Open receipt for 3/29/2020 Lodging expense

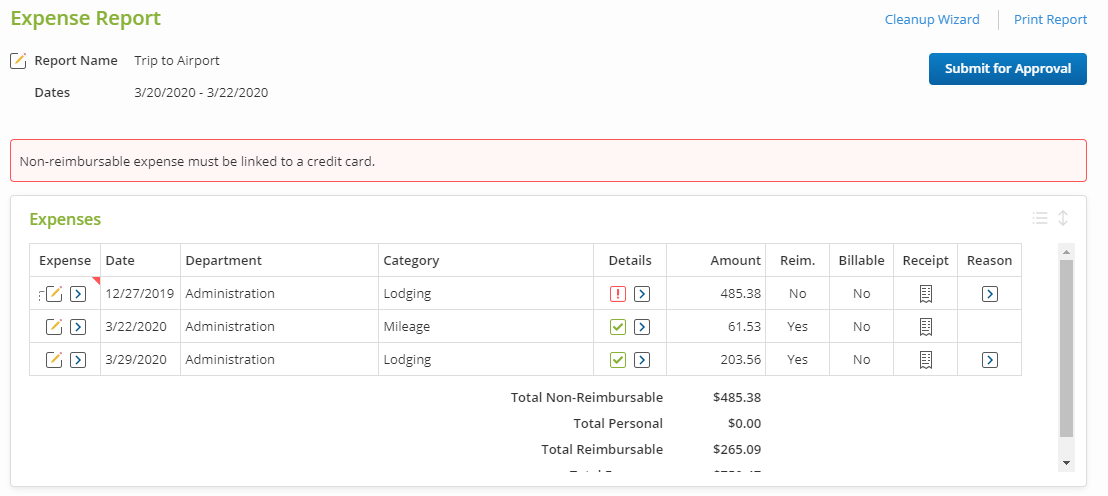pyautogui.click(x=926, y=360)
